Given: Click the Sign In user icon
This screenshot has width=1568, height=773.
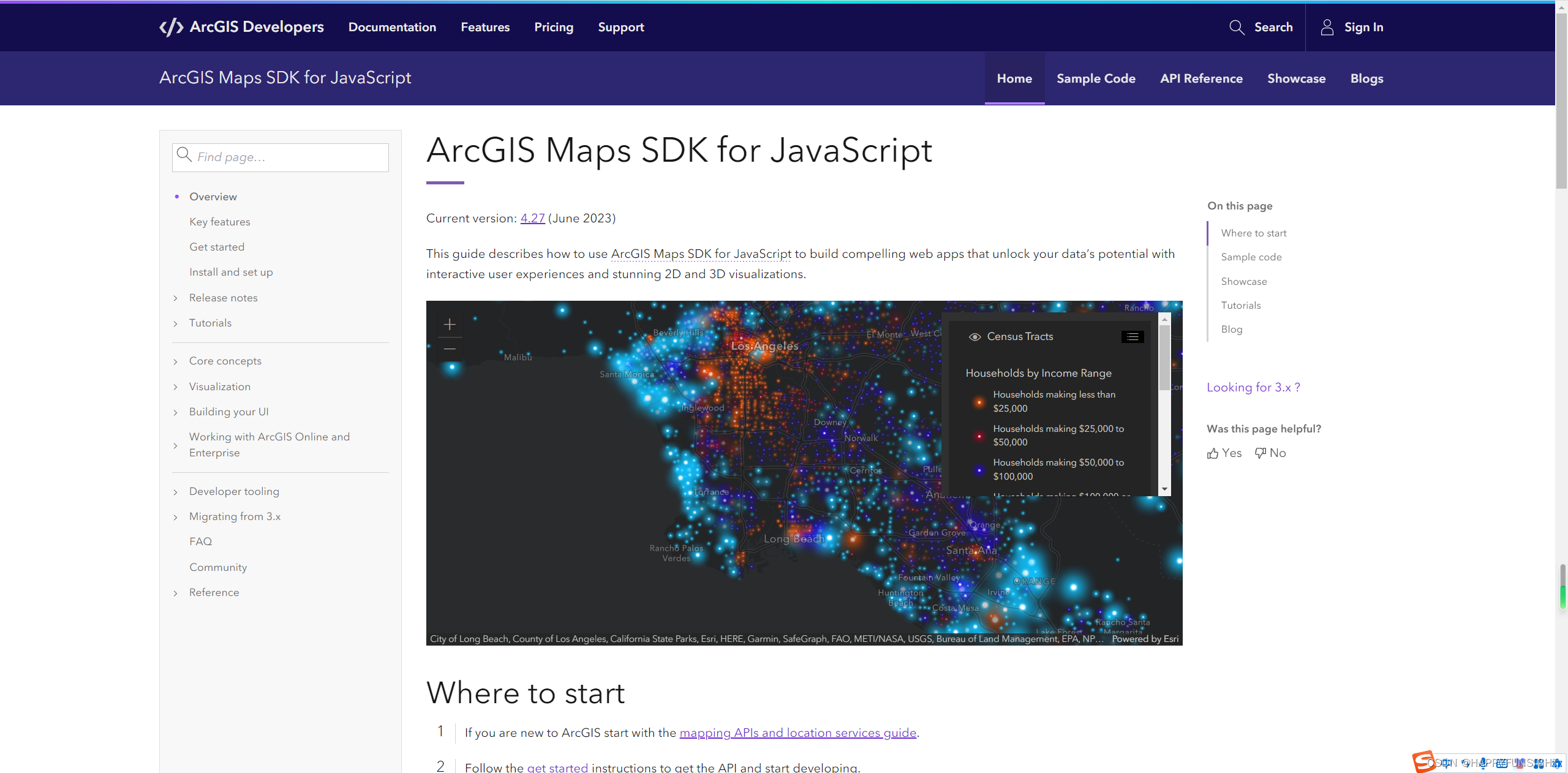Looking at the screenshot, I should [1327, 27].
